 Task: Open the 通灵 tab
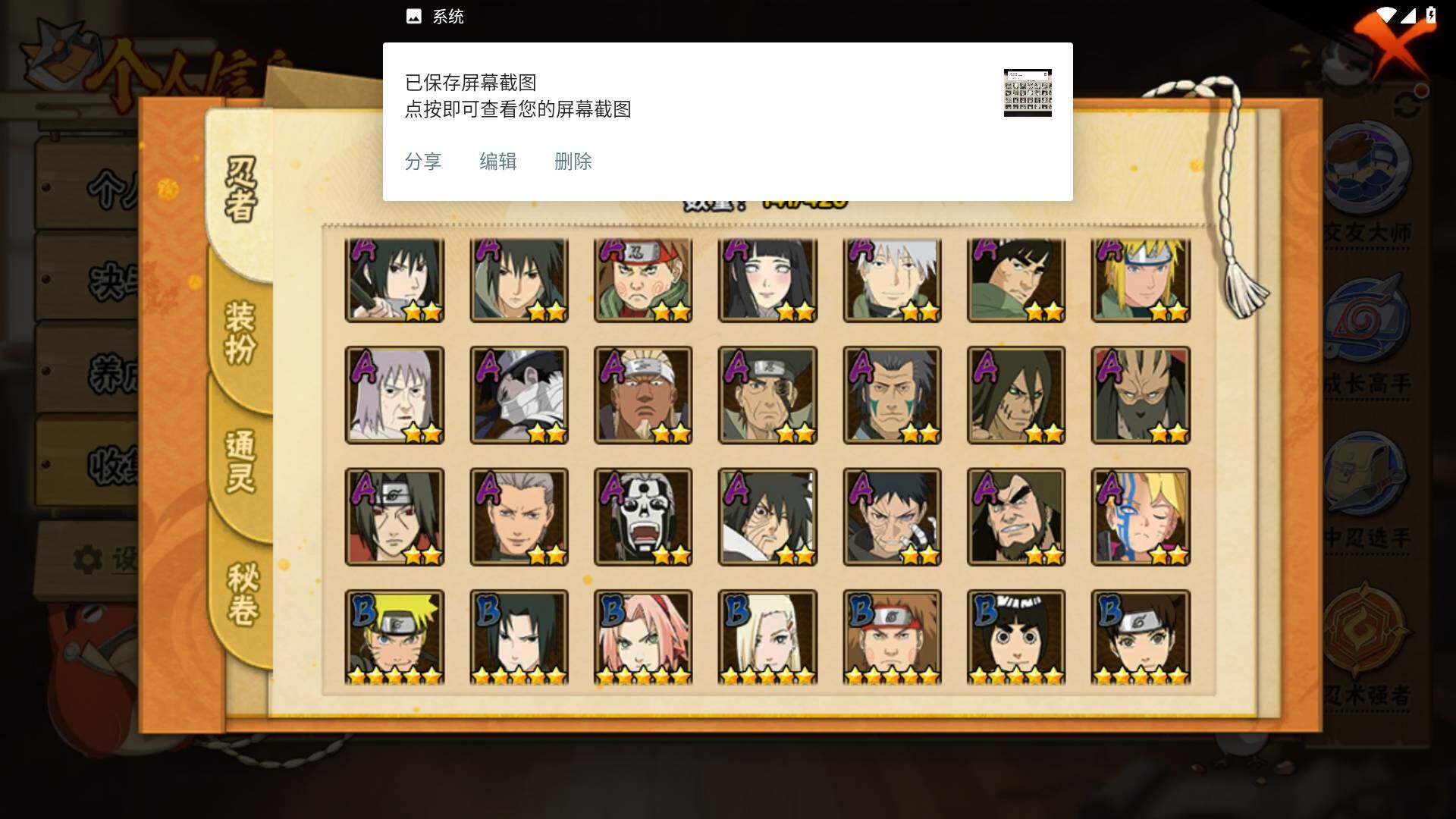pyautogui.click(x=241, y=461)
